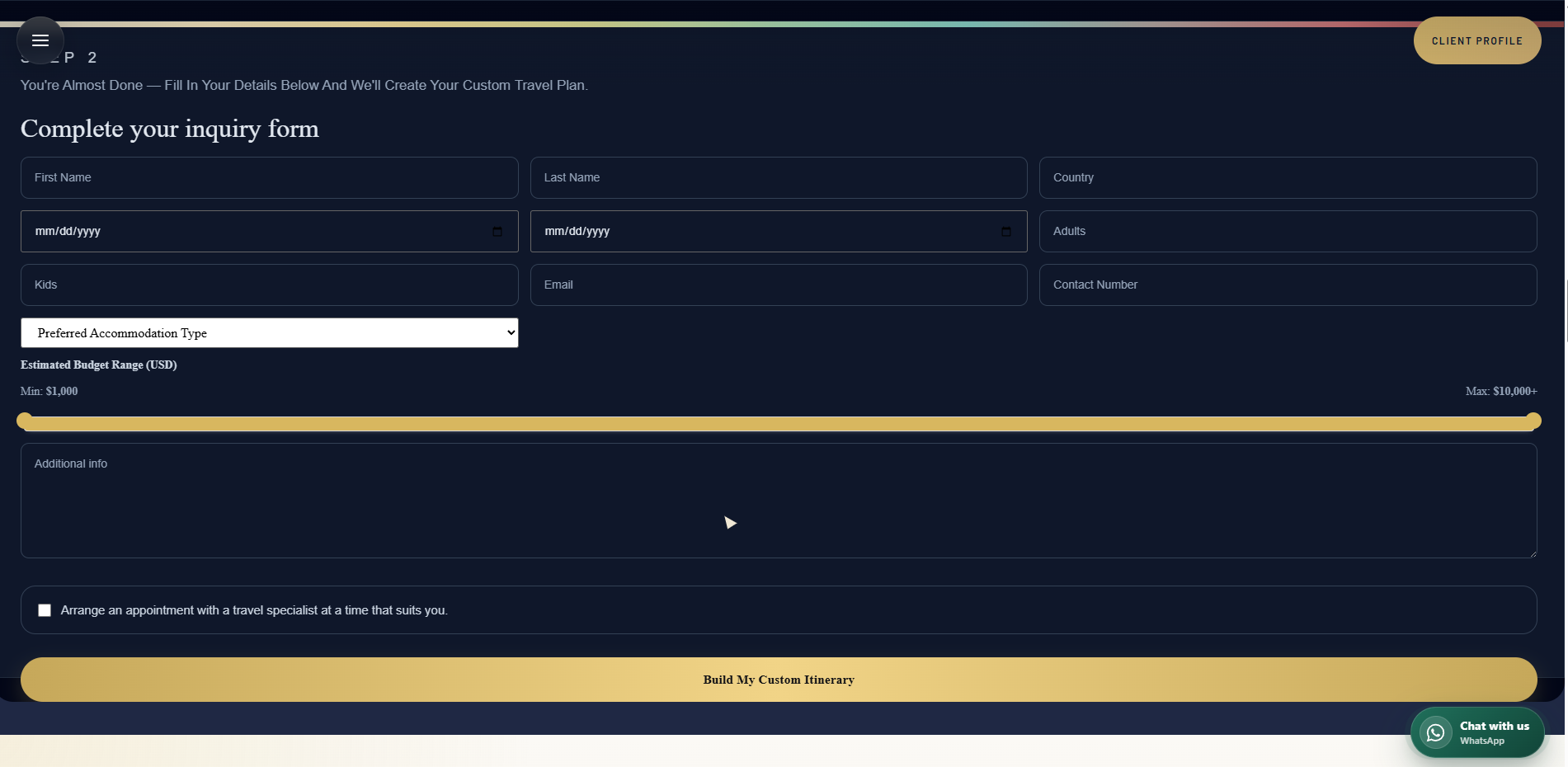Select the Country input field

[x=1288, y=177]
